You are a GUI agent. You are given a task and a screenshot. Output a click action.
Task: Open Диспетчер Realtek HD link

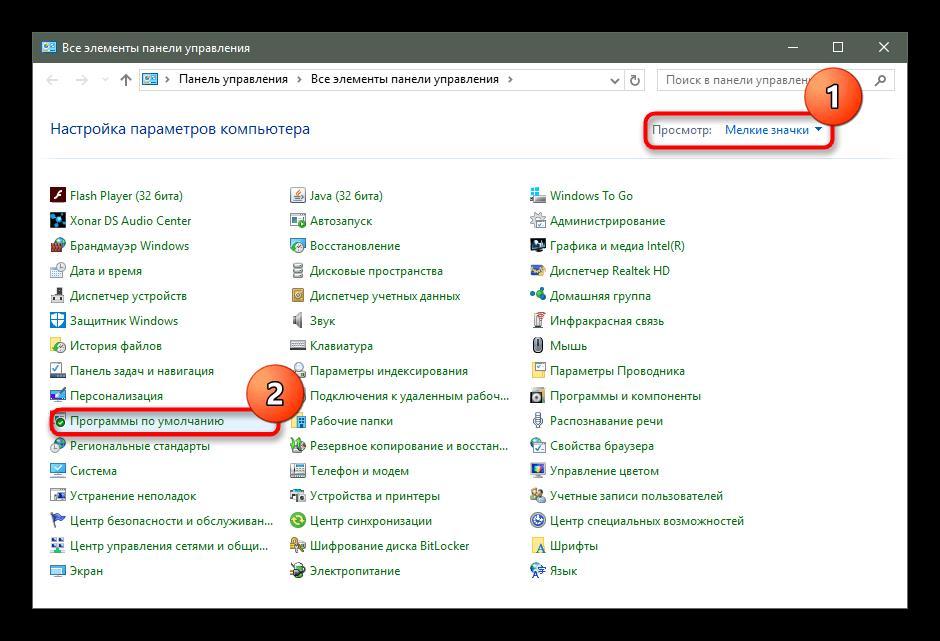click(610, 271)
